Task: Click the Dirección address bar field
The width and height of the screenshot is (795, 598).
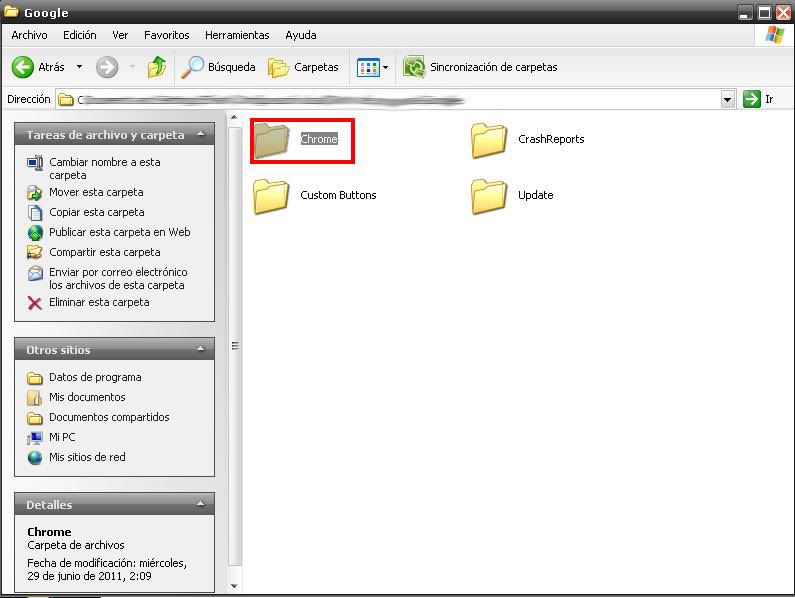Action: tap(388, 99)
